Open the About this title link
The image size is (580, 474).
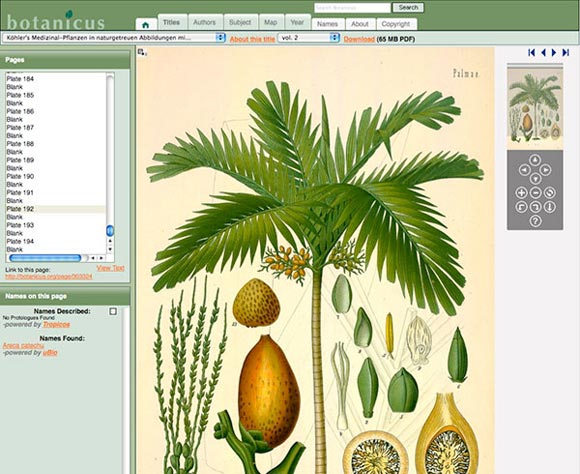[253, 39]
